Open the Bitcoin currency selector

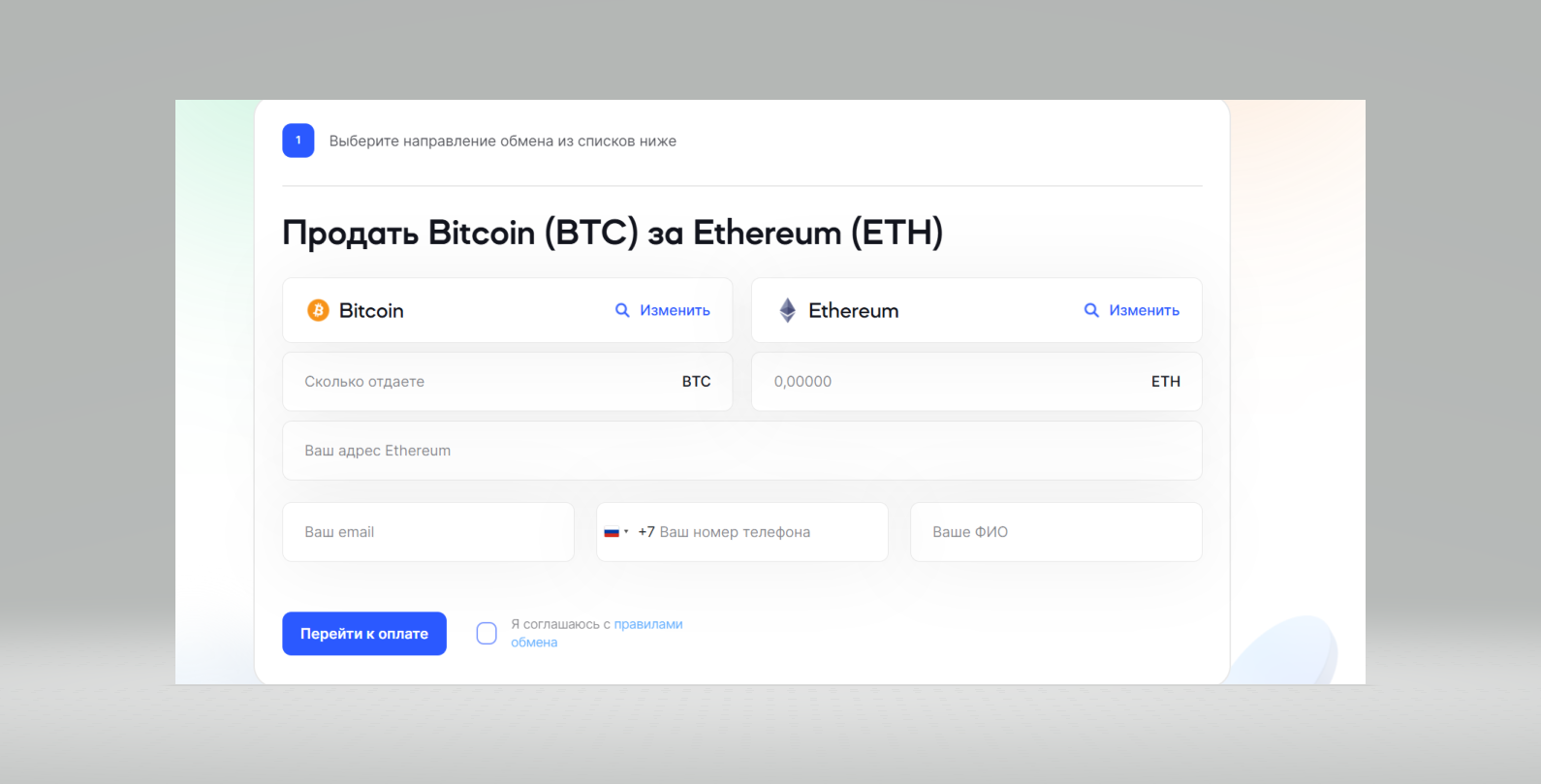click(x=508, y=310)
